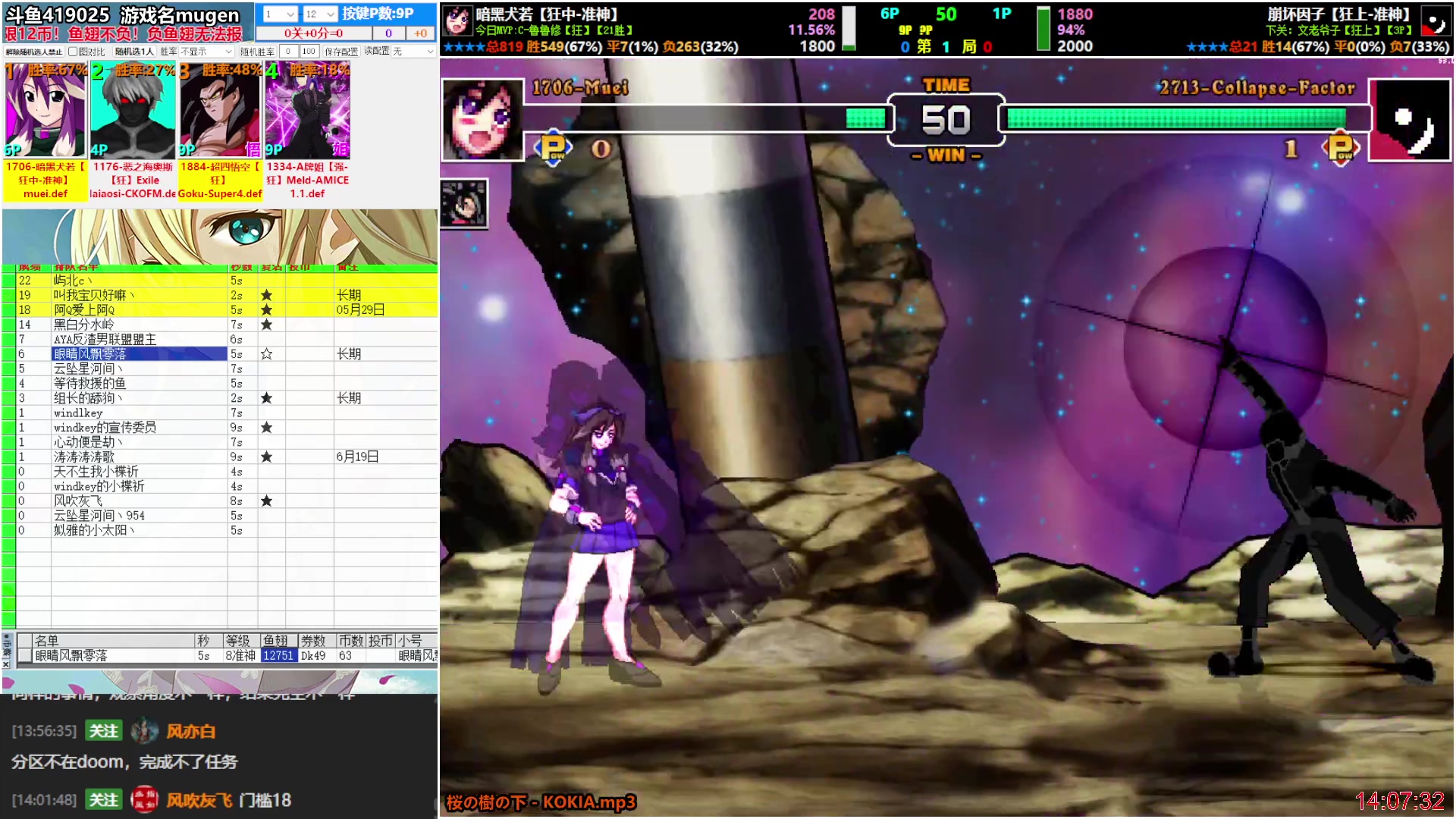Click the filled star in 黑白分水岭 row

point(266,325)
